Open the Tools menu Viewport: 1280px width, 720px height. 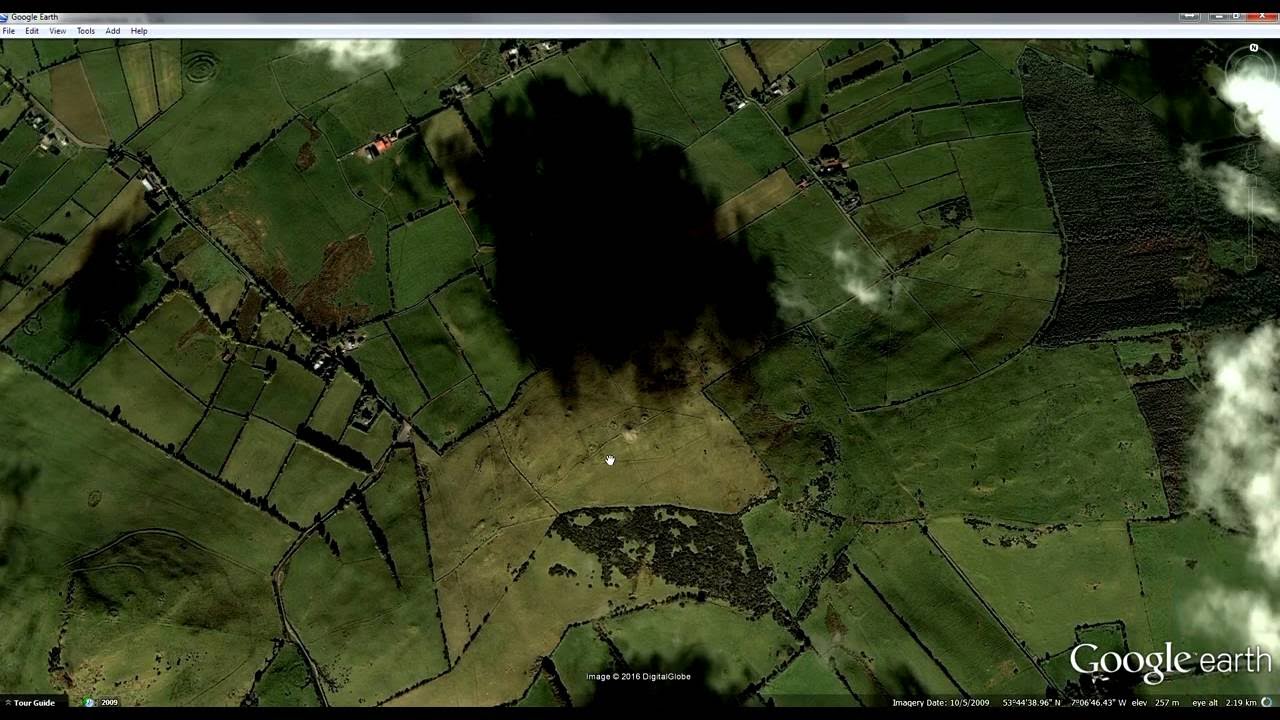click(86, 31)
